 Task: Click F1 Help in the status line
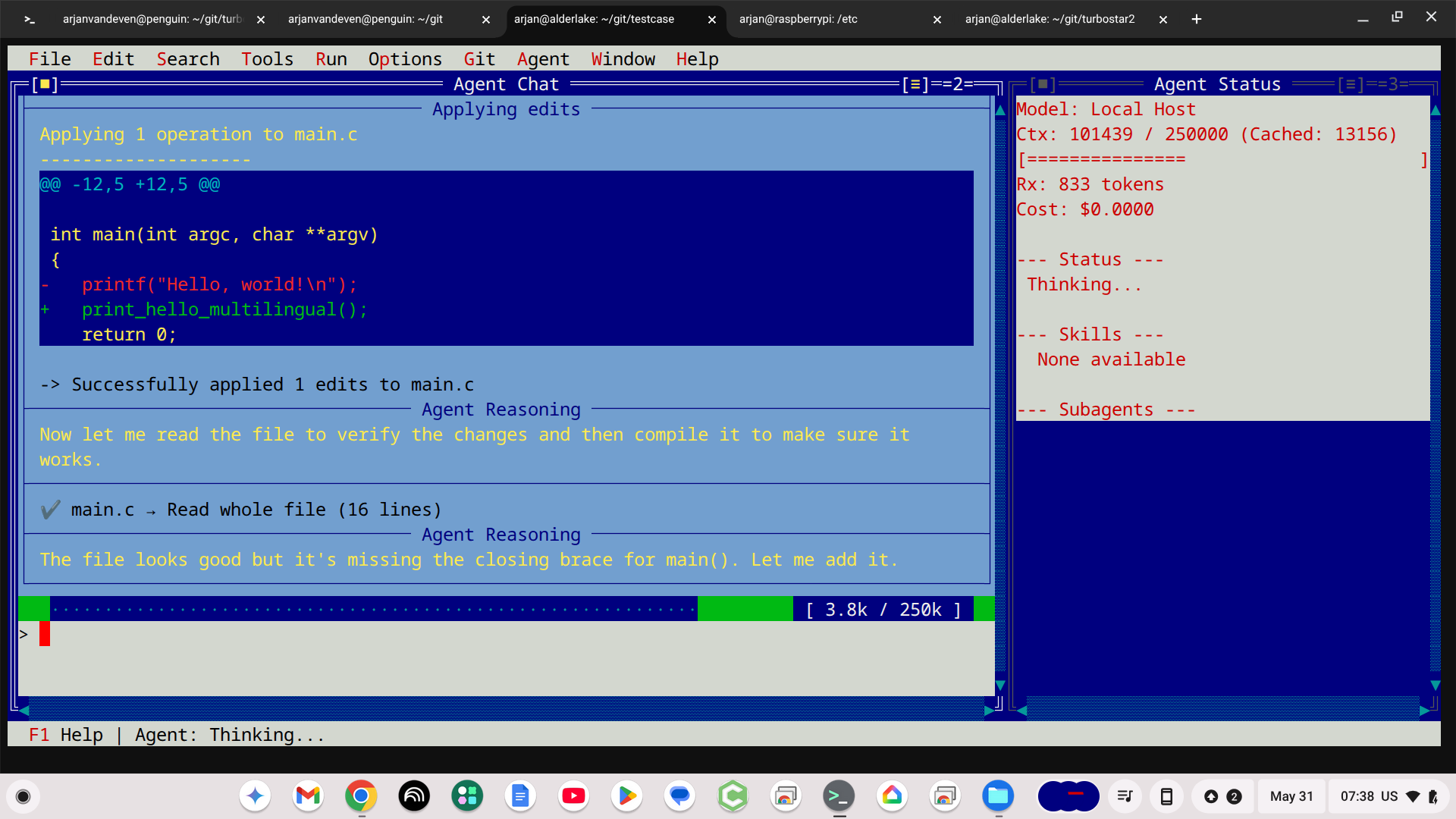click(65, 735)
